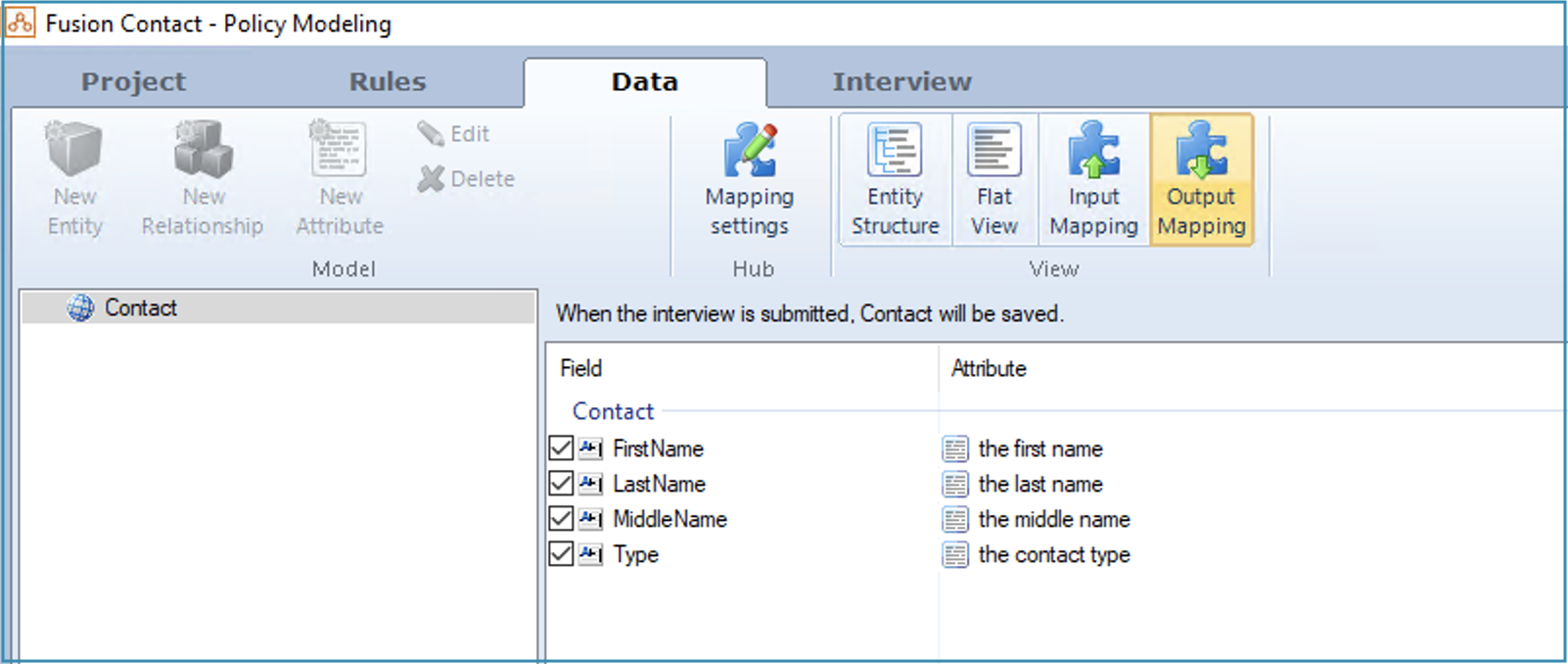Image resolution: width=1568 pixels, height=664 pixels.
Task: Go to the Interview tab
Action: [x=901, y=82]
